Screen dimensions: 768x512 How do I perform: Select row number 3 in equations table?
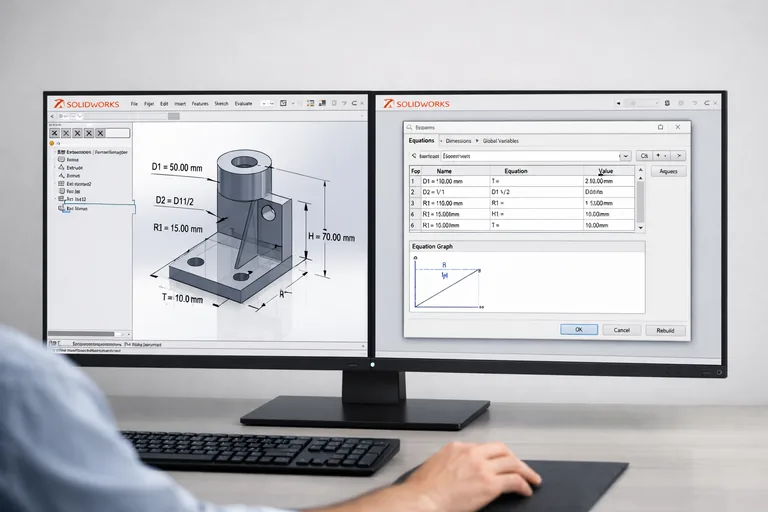pyautogui.click(x=415, y=203)
